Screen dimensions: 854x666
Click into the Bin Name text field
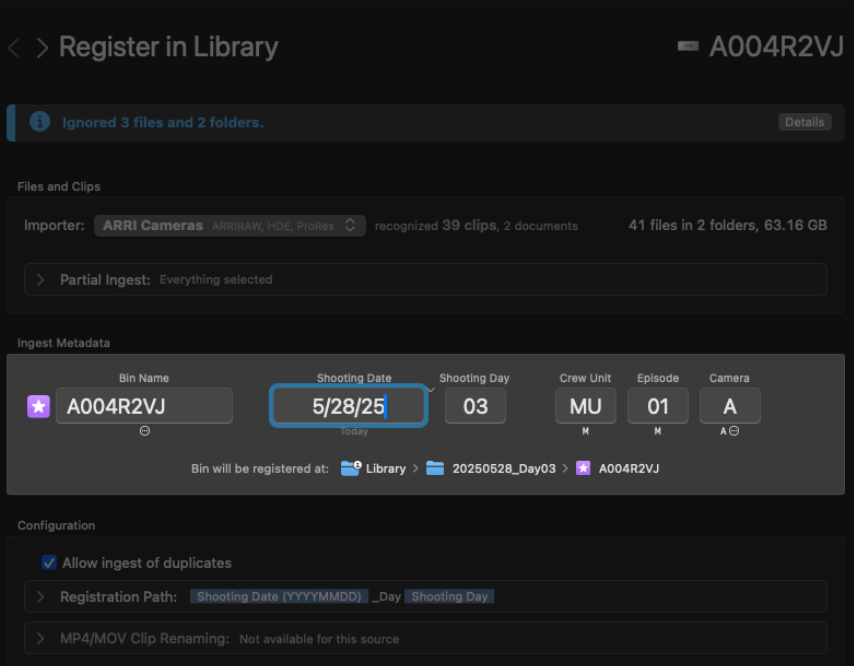[144, 406]
